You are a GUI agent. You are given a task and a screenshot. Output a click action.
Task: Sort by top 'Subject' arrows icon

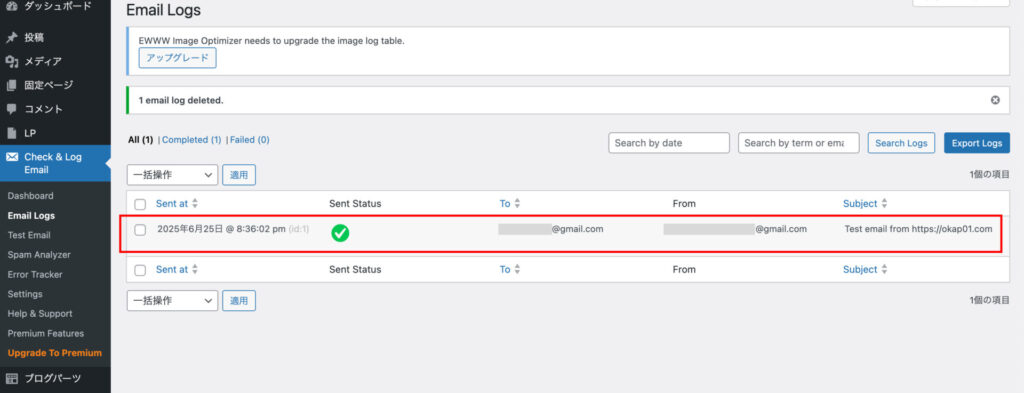pyautogui.click(x=884, y=204)
